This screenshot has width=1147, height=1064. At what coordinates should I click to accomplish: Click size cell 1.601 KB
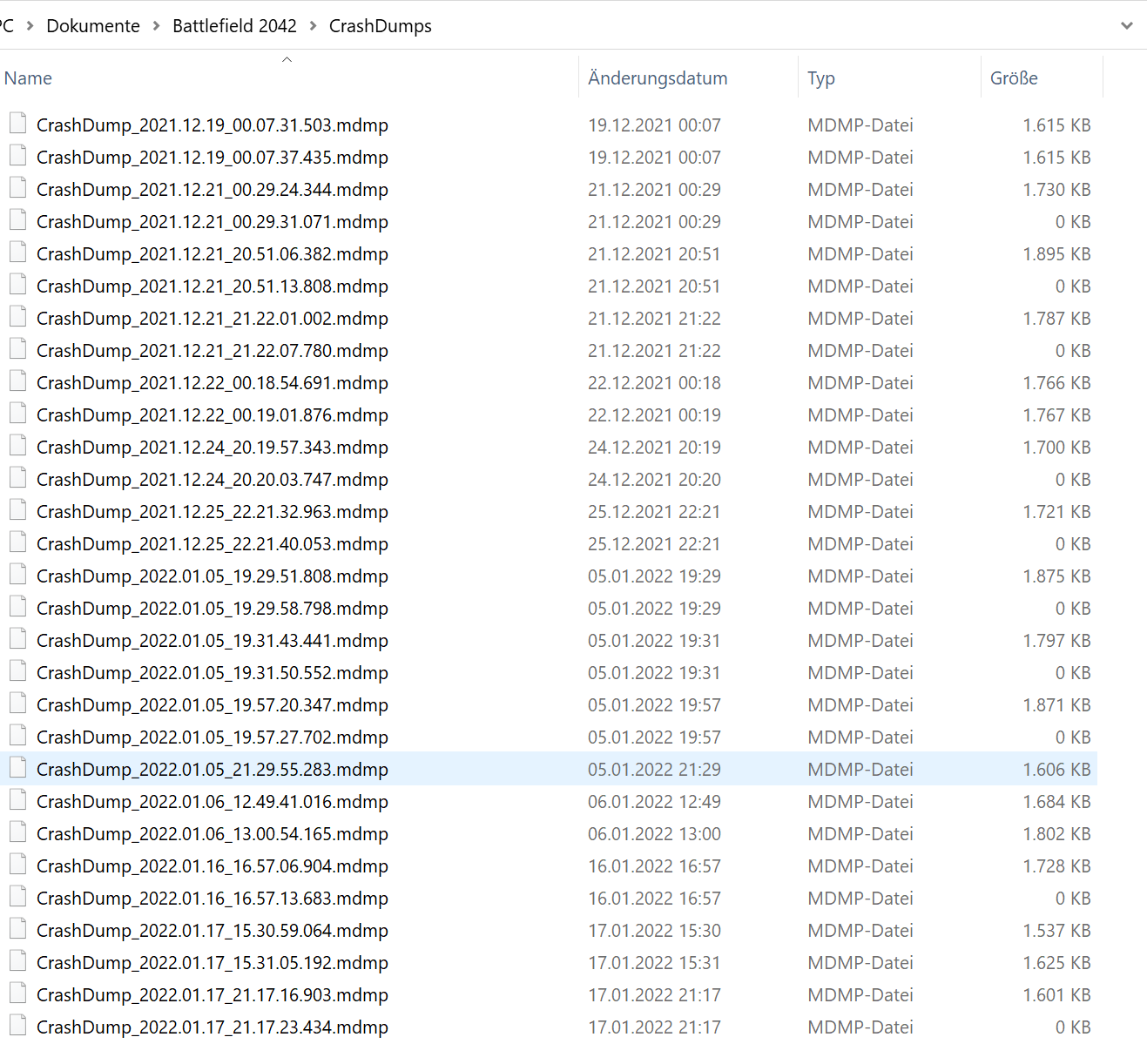(1056, 994)
